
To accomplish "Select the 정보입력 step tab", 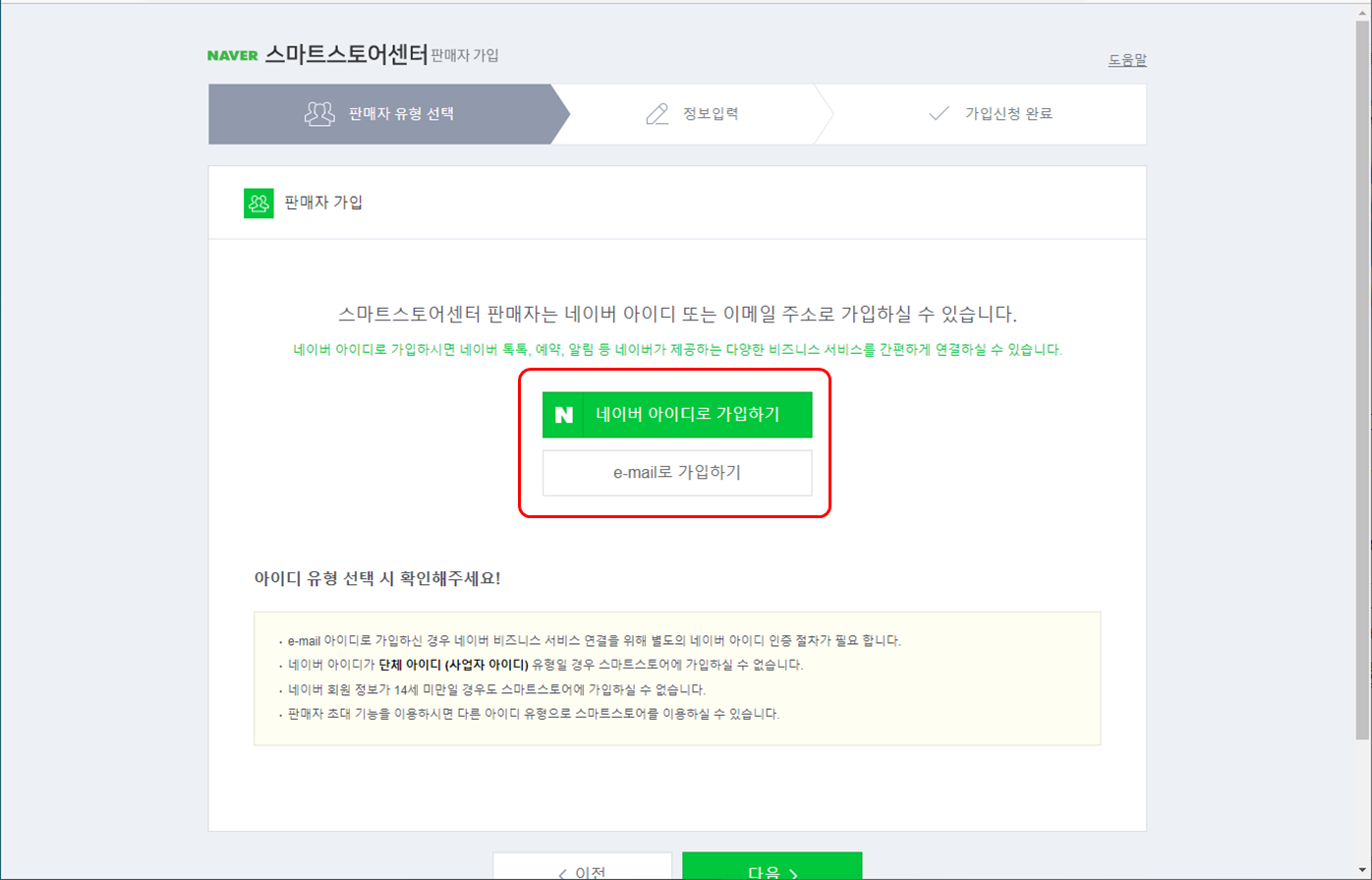I will tap(692, 114).
